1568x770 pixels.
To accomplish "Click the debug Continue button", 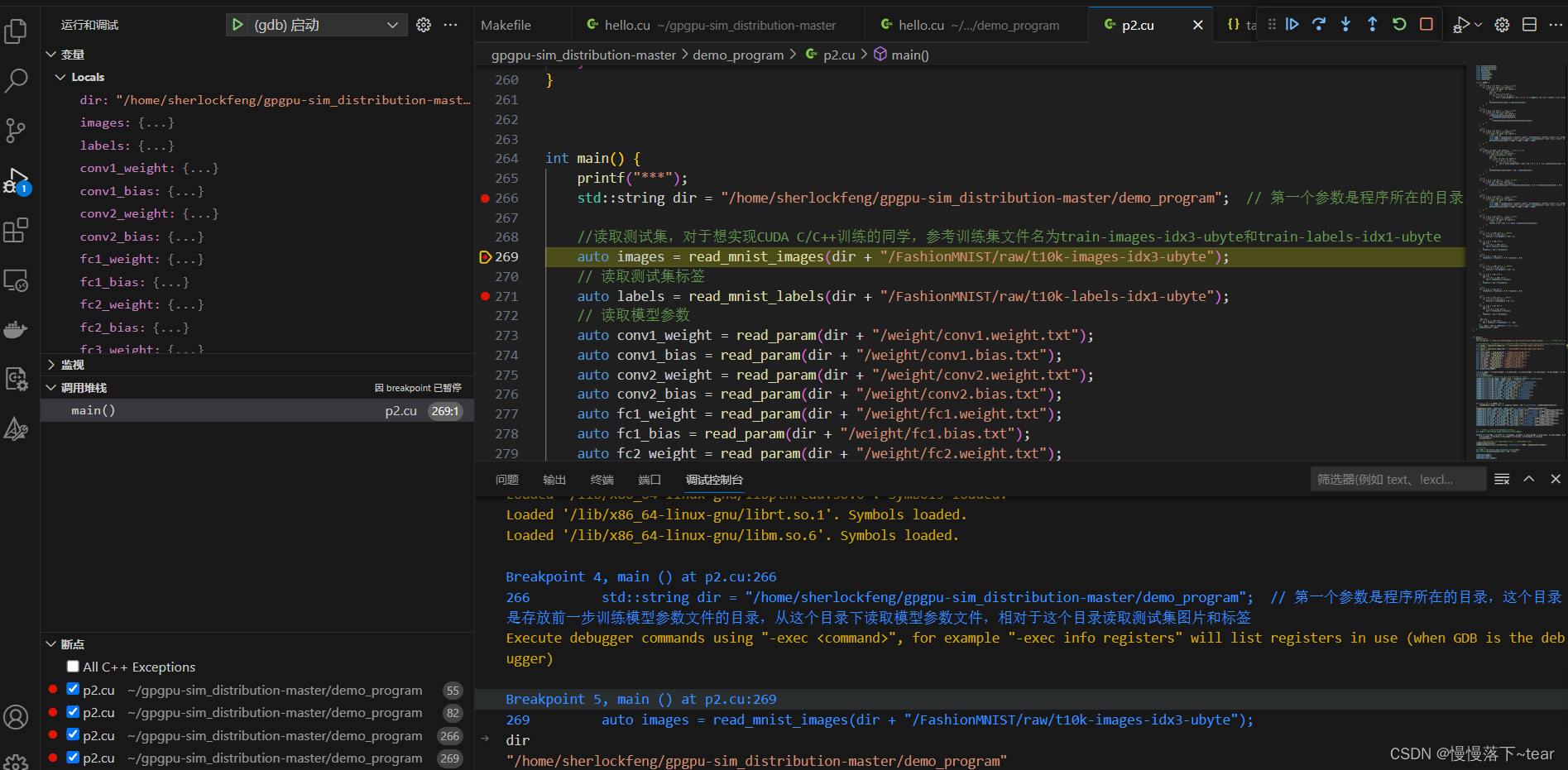I will coord(1292,25).
